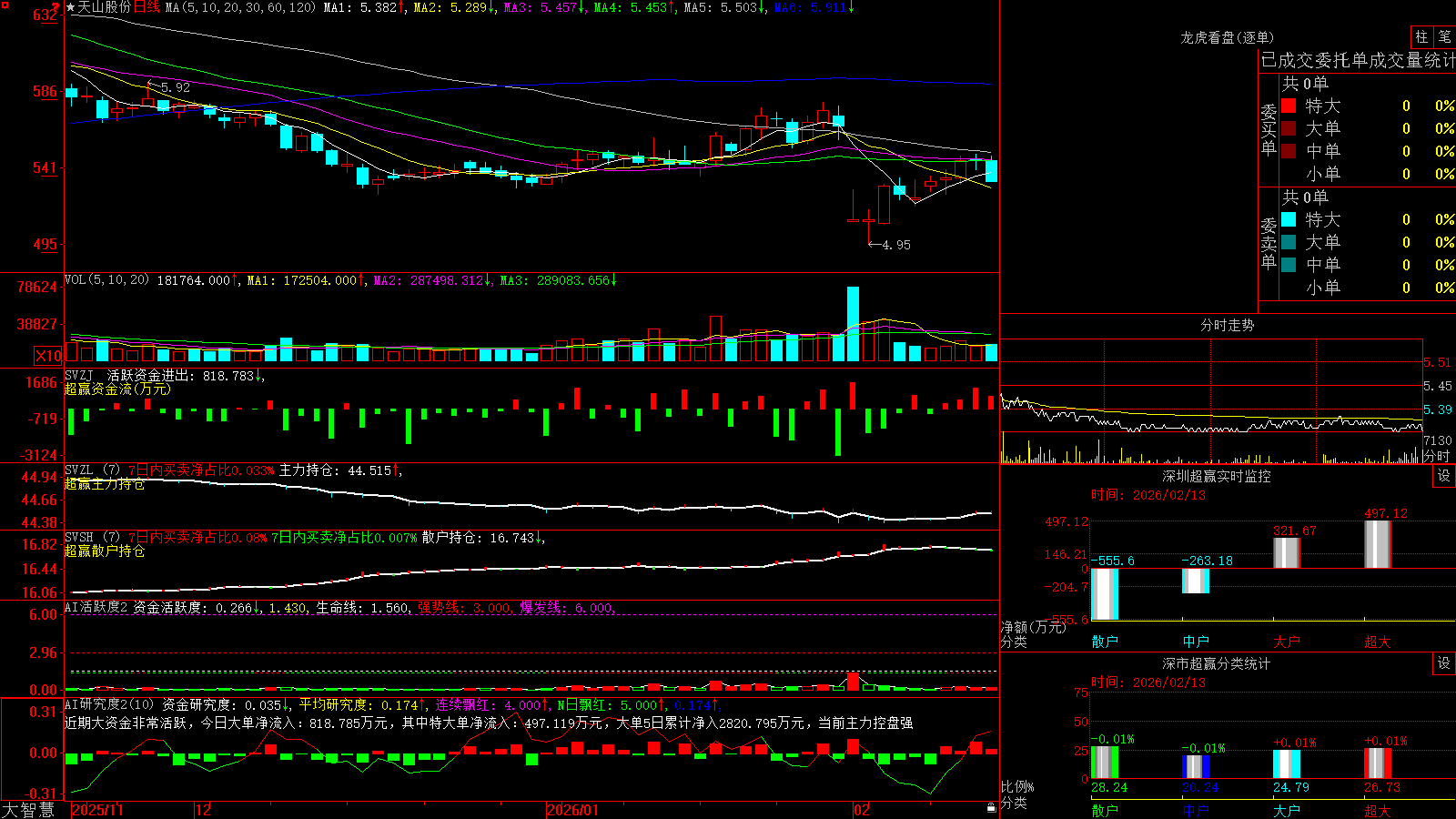This screenshot has width=1456, height=819.
Task: Switch the 龙虎看盘 panel to 笔 view
Action: click(x=1444, y=37)
